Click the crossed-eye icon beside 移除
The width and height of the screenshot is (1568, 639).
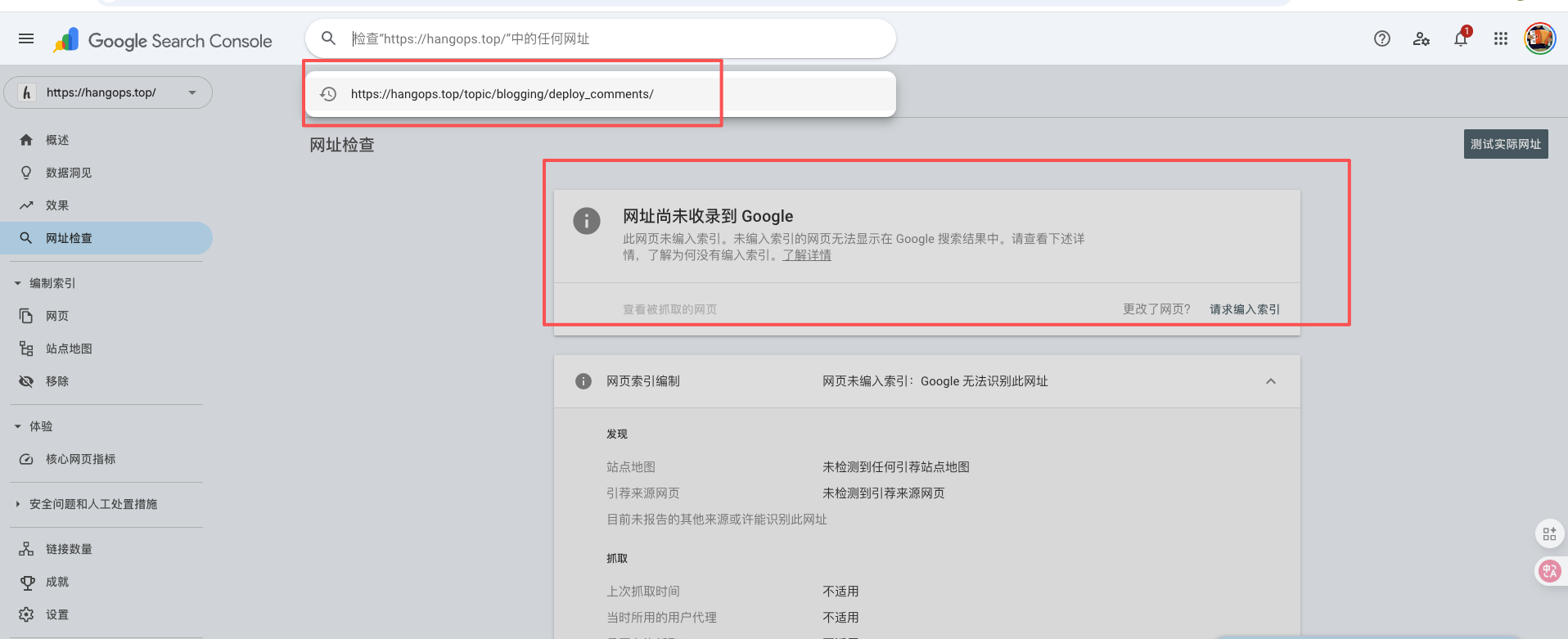(26, 381)
